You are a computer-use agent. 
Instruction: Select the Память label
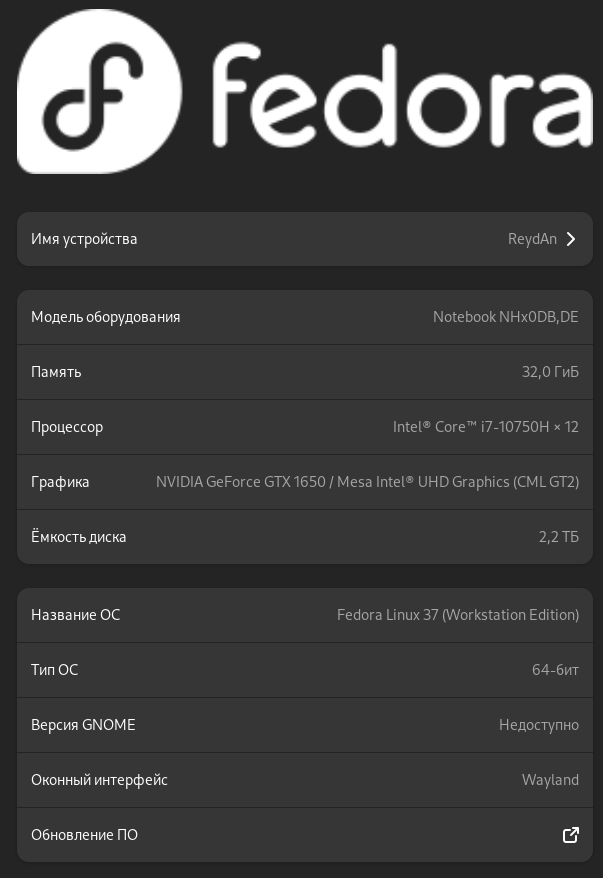[56, 372]
